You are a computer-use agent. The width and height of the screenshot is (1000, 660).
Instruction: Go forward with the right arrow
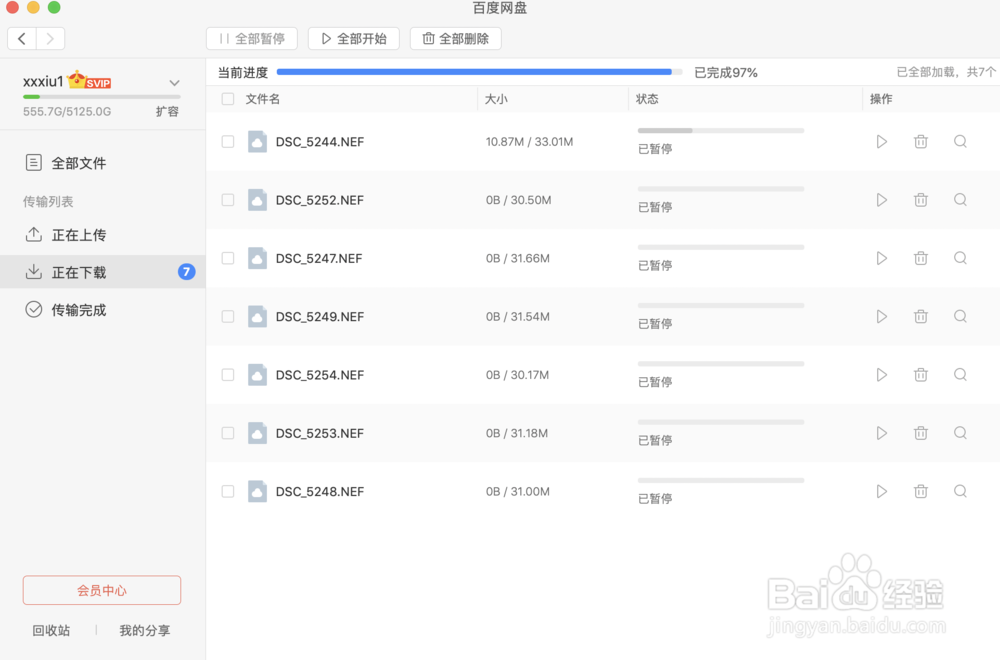pos(50,39)
